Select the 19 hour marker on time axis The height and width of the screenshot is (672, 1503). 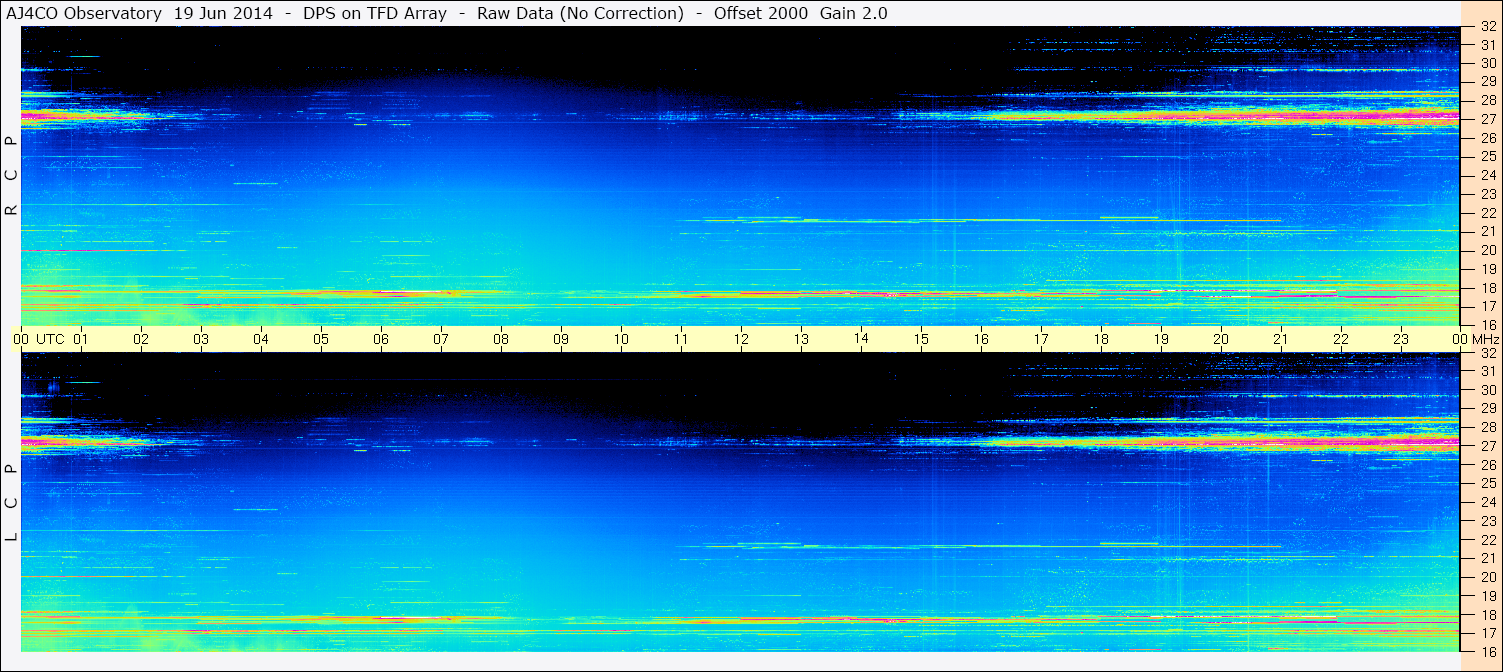pos(1161,339)
